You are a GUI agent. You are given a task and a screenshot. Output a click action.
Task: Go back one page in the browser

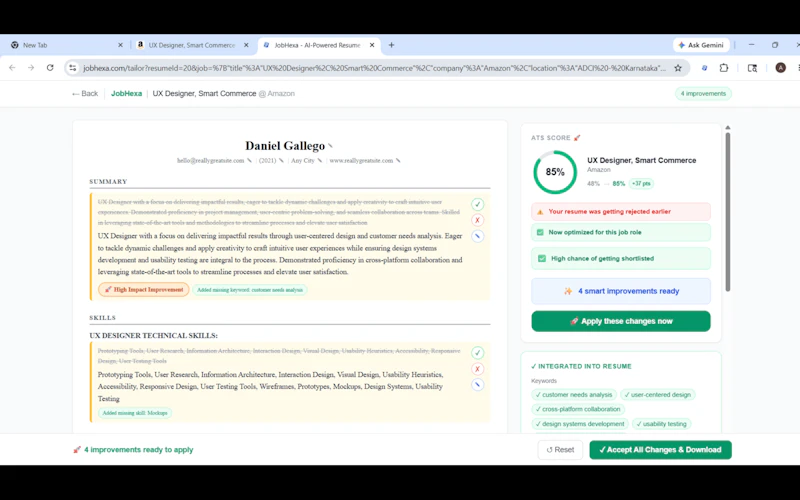12,68
